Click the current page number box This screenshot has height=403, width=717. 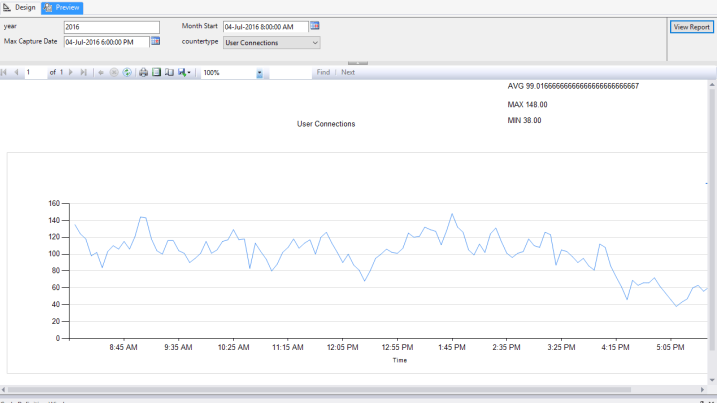click(x=36, y=73)
